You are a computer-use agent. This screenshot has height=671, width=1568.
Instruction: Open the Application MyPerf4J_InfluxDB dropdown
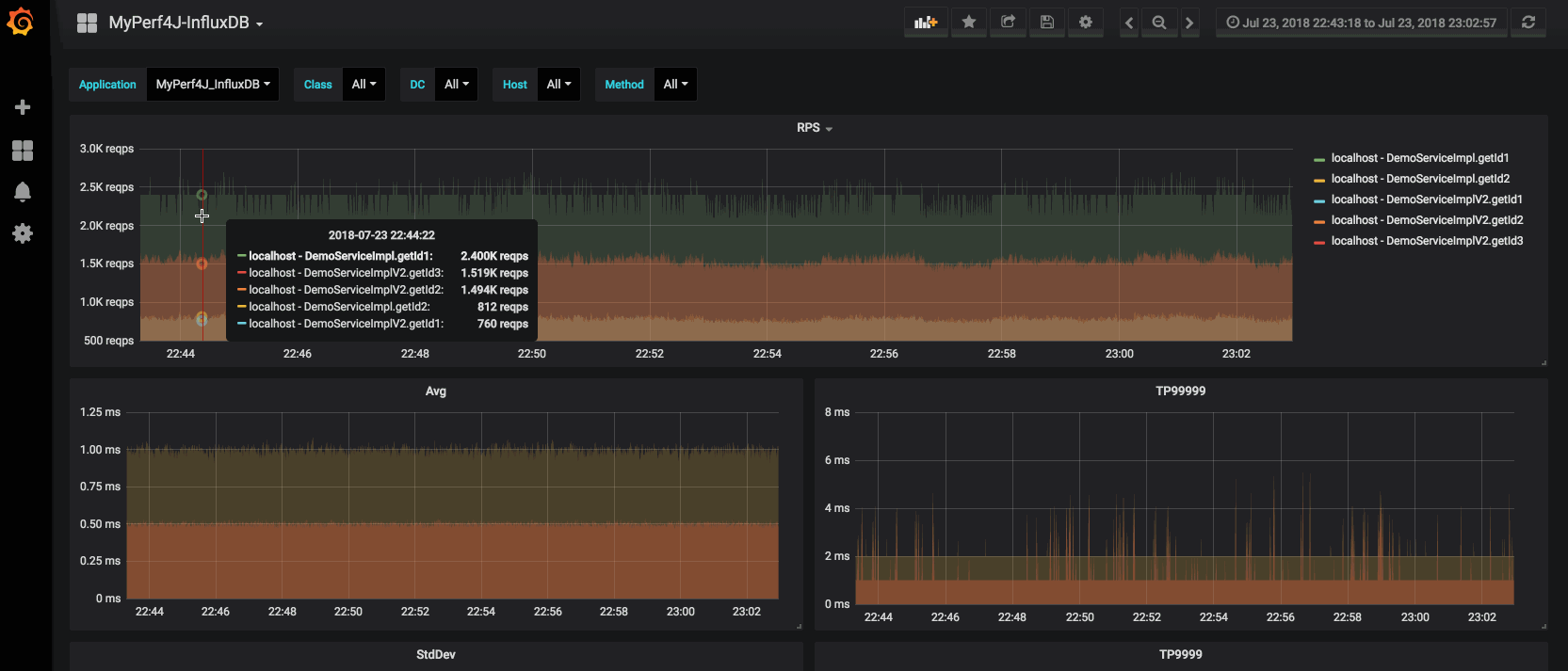(x=213, y=85)
